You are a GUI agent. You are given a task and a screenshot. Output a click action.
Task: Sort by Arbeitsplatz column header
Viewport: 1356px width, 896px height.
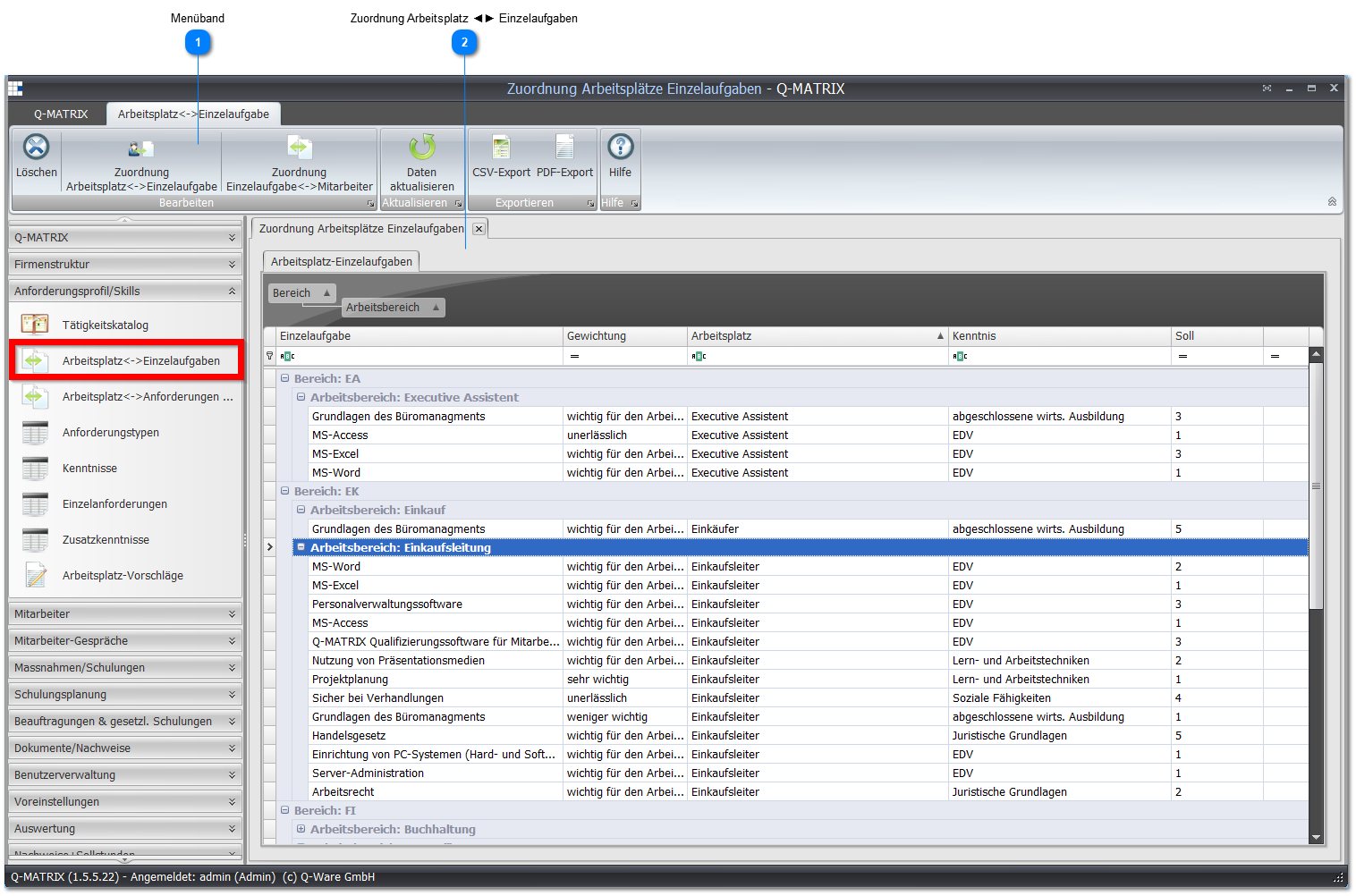coord(817,336)
